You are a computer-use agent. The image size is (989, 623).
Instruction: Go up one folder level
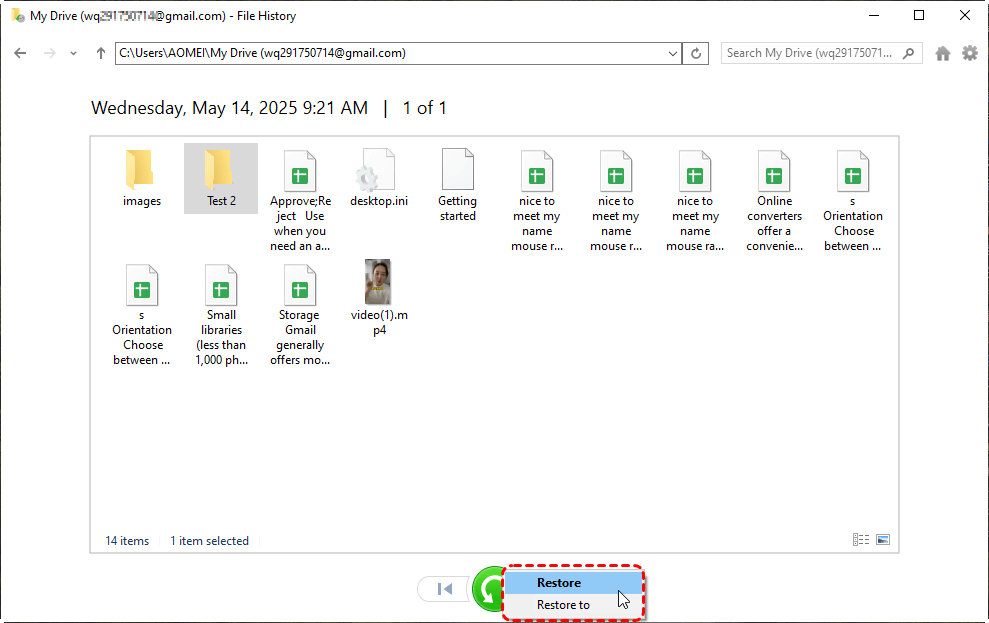click(100, 53)
